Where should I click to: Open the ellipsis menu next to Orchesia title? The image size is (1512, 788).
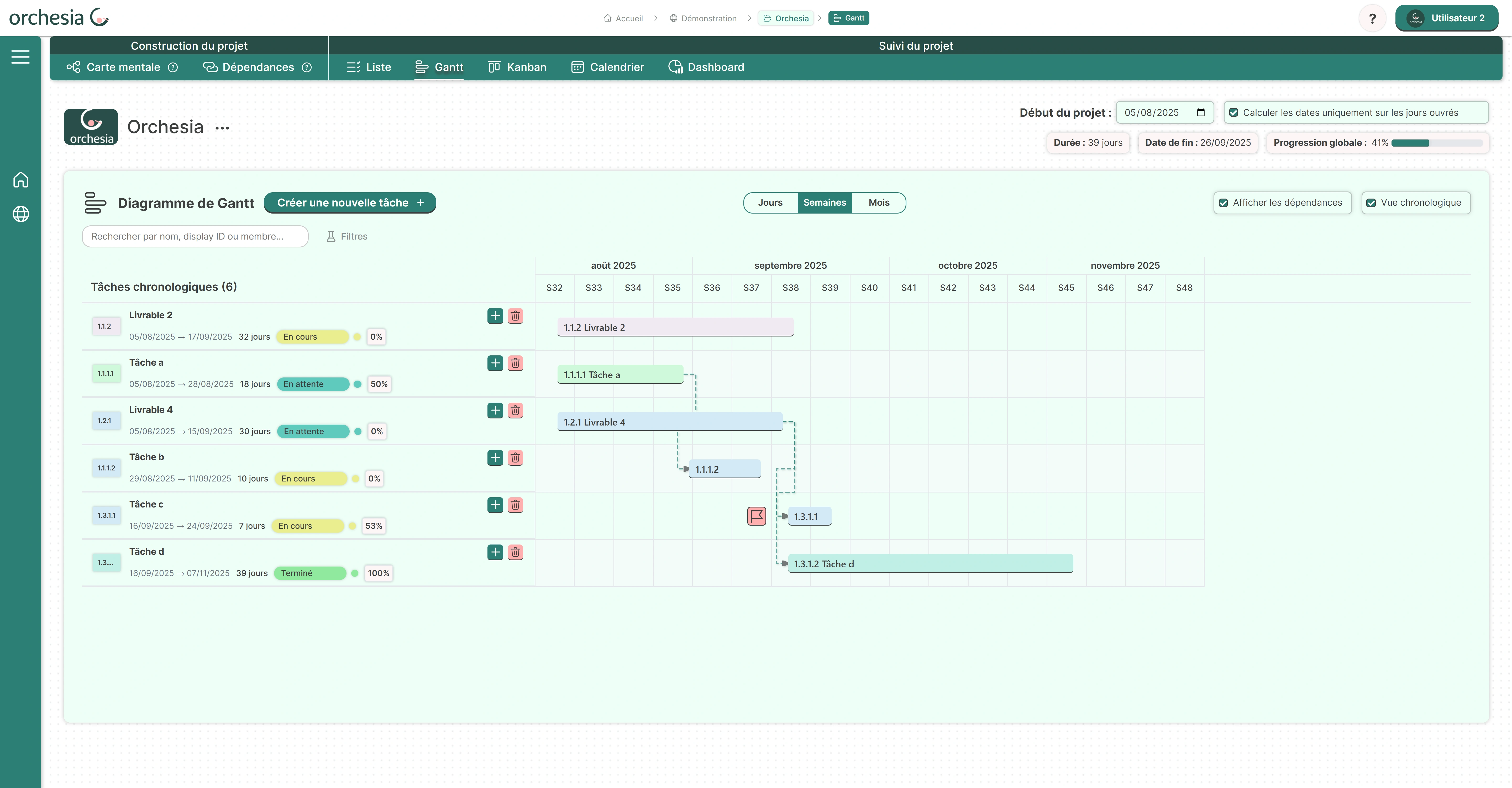click(221, 127)
